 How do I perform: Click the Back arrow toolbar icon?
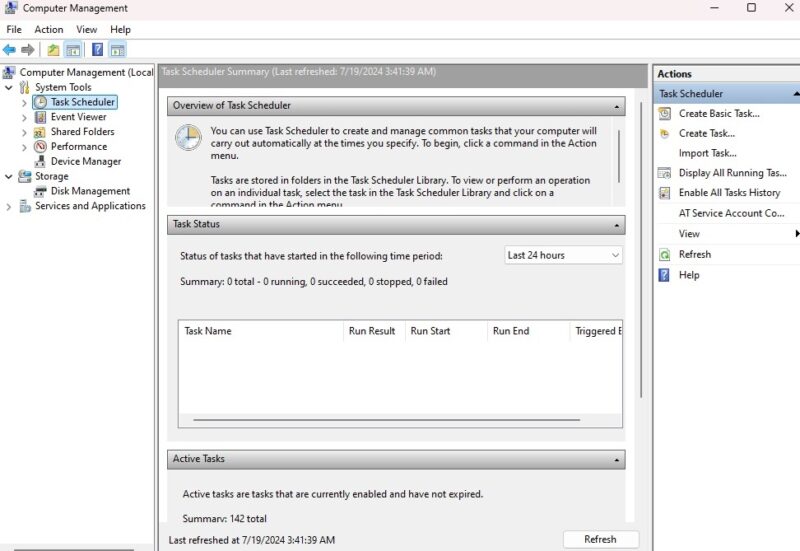(9, 49)
